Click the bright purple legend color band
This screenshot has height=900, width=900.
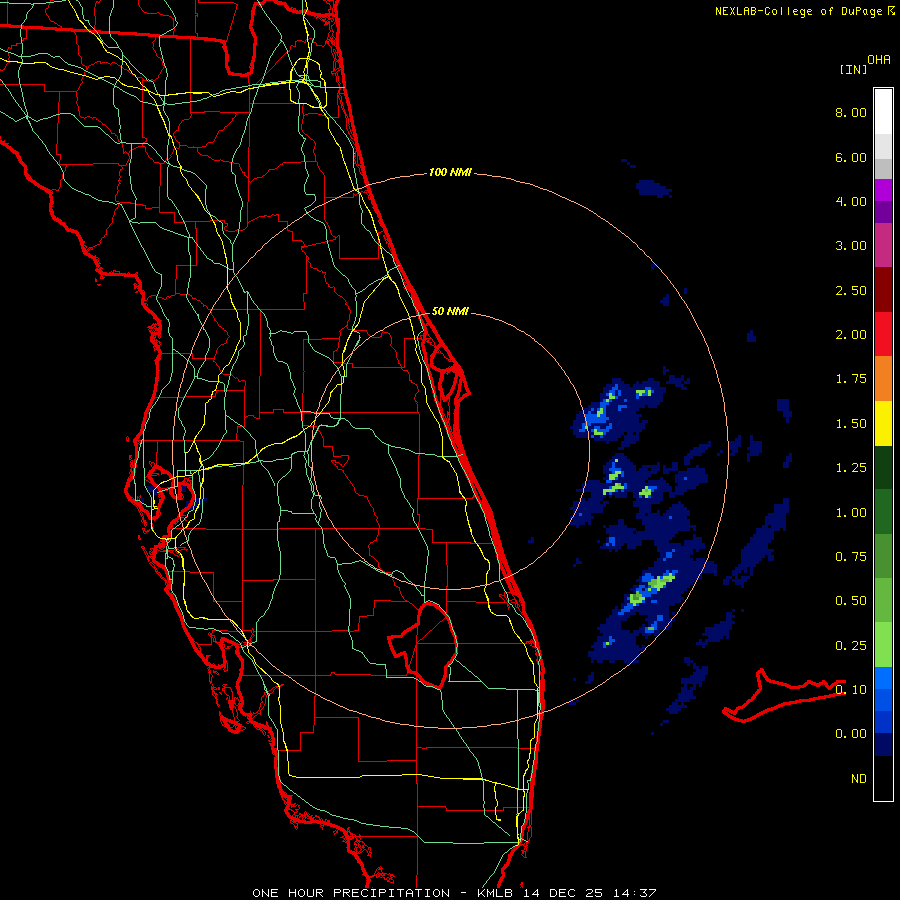point(883,190)
